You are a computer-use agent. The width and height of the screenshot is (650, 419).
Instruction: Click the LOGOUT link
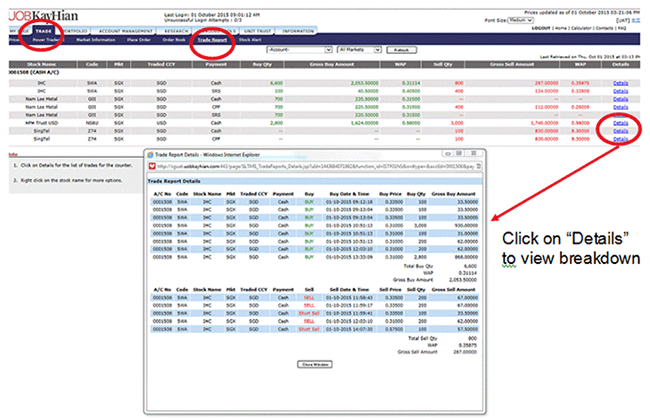[541, 28]
